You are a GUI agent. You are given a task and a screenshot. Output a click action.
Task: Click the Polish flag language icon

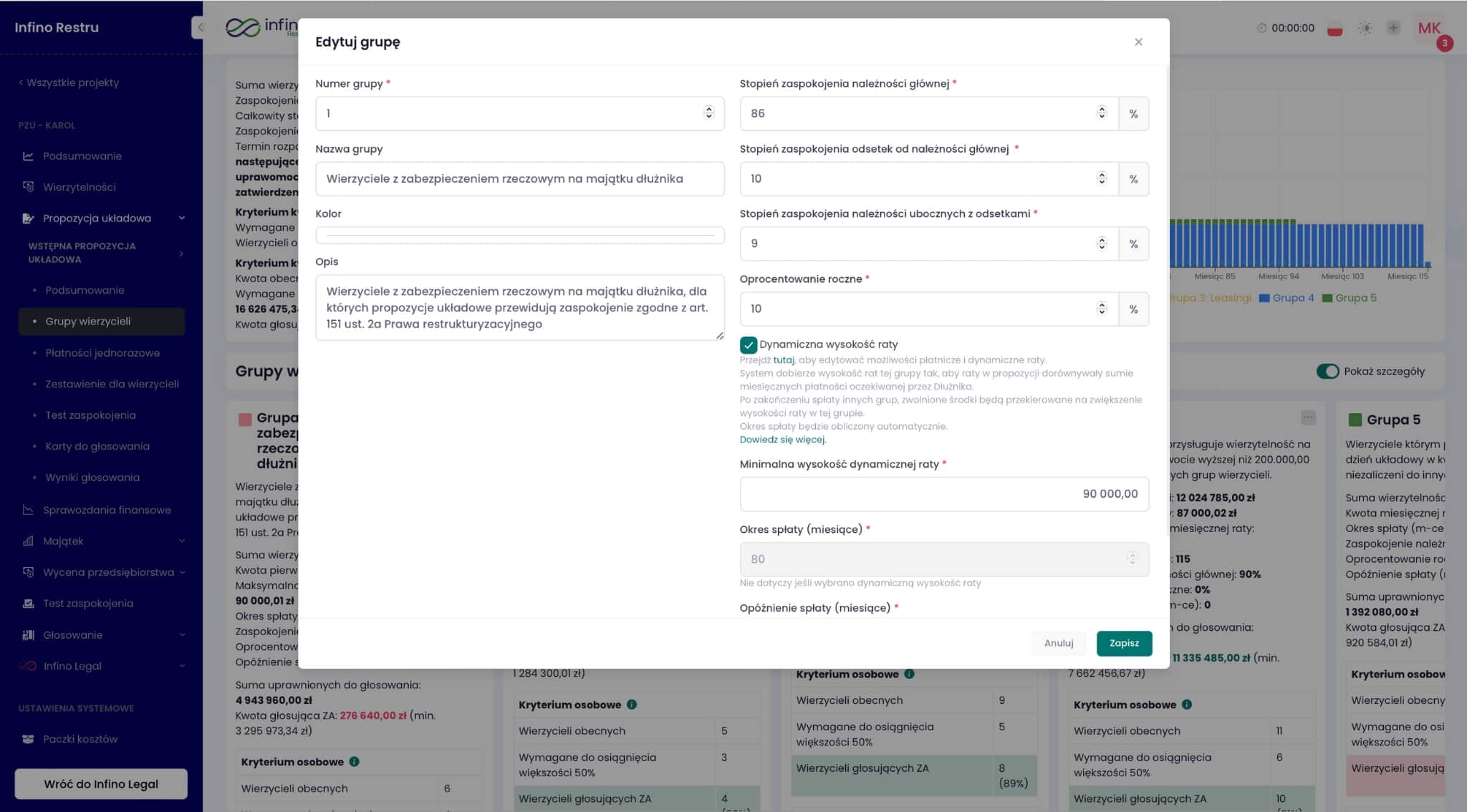[1334, 29]
